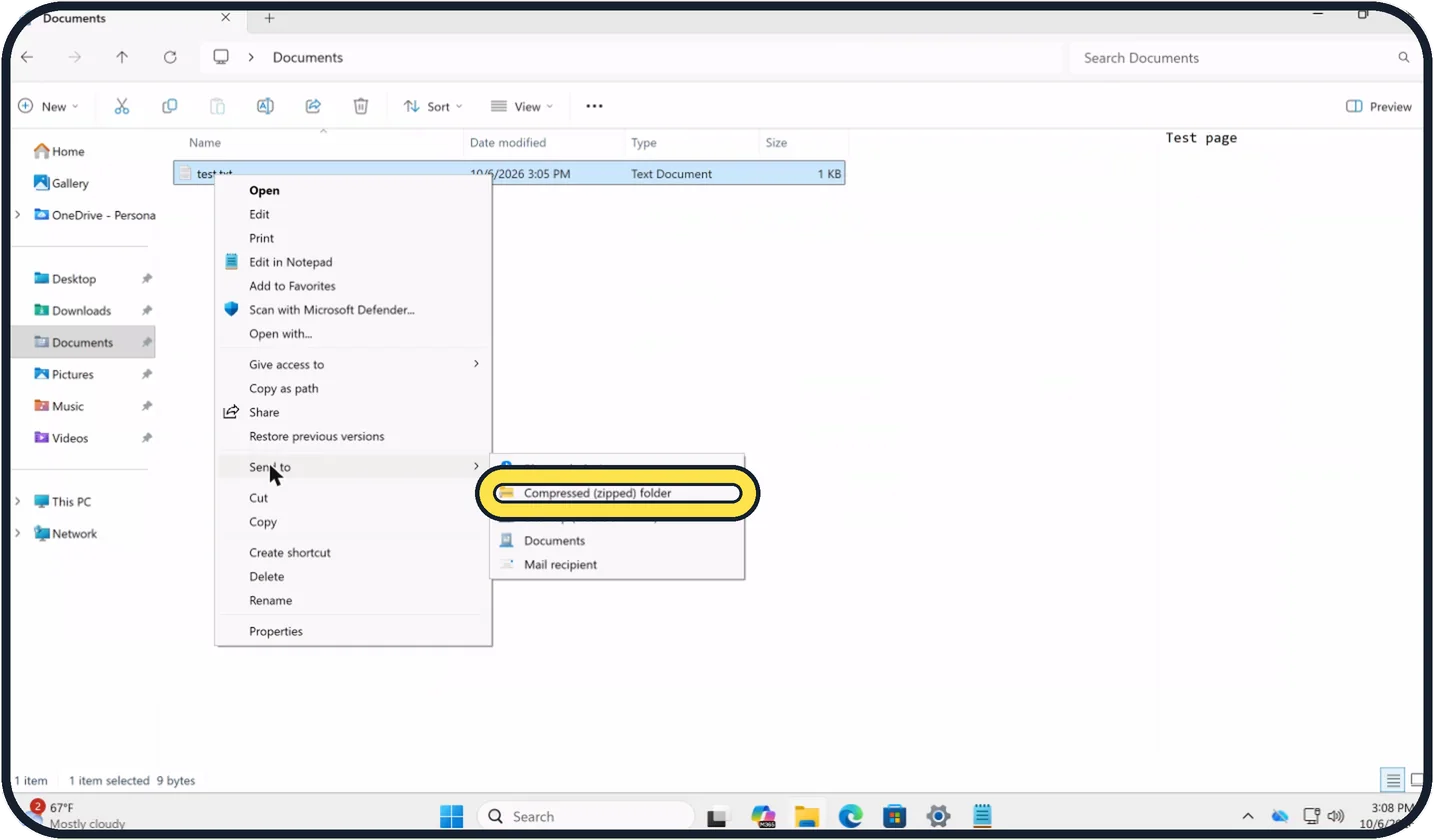1434x840 pixels.
Task: Open the See more three-dots menu
Action: click(x=595, y=106)
